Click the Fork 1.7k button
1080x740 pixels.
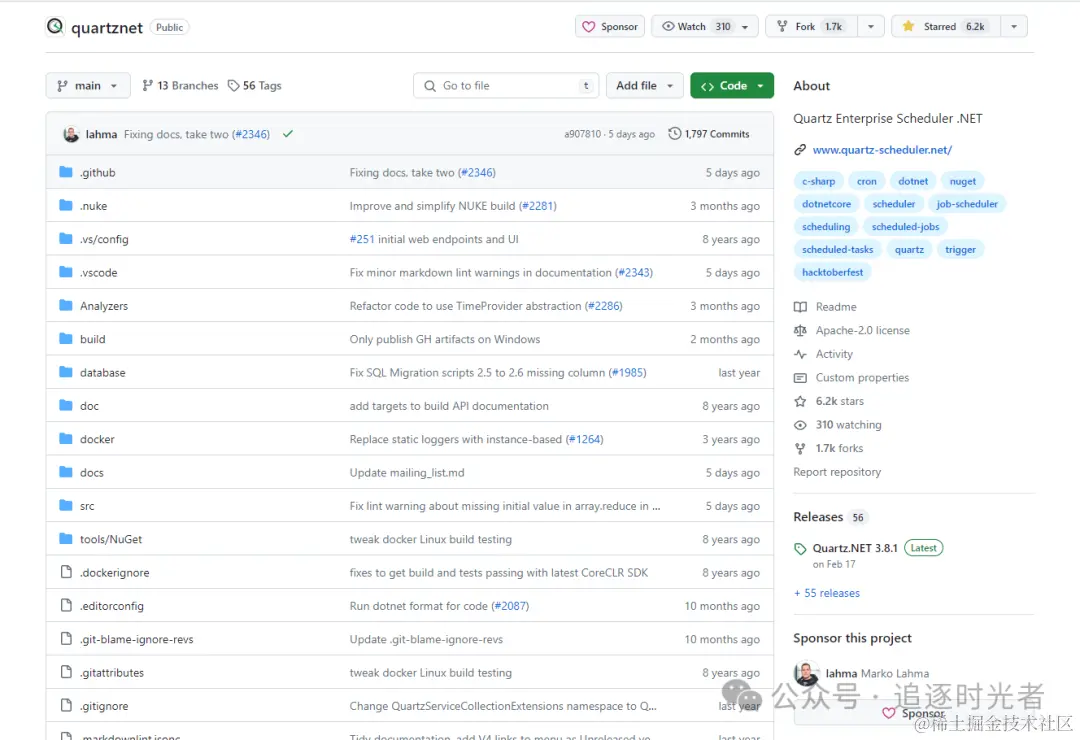tap(811, 26)
